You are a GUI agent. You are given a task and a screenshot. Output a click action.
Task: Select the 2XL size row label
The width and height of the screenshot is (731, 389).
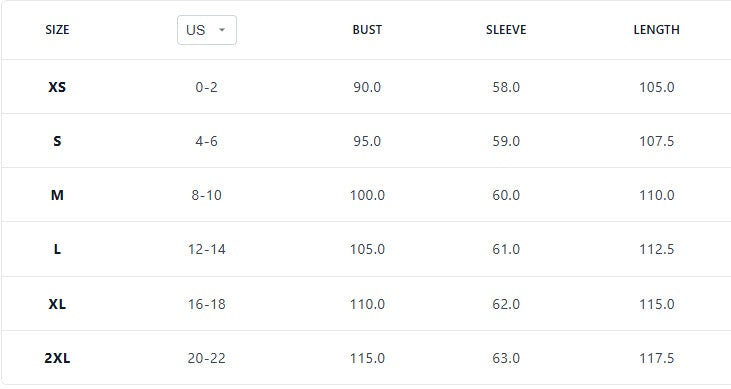[57, 358]
